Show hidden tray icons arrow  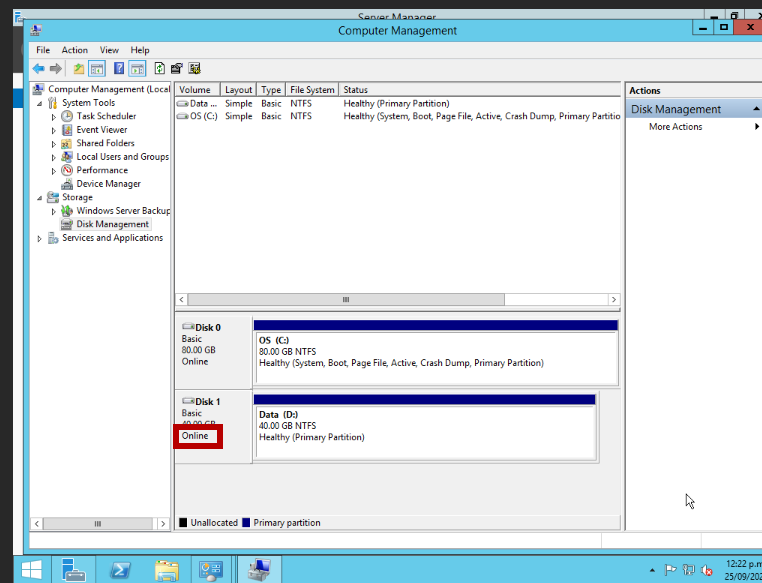(x=652, y=570)
